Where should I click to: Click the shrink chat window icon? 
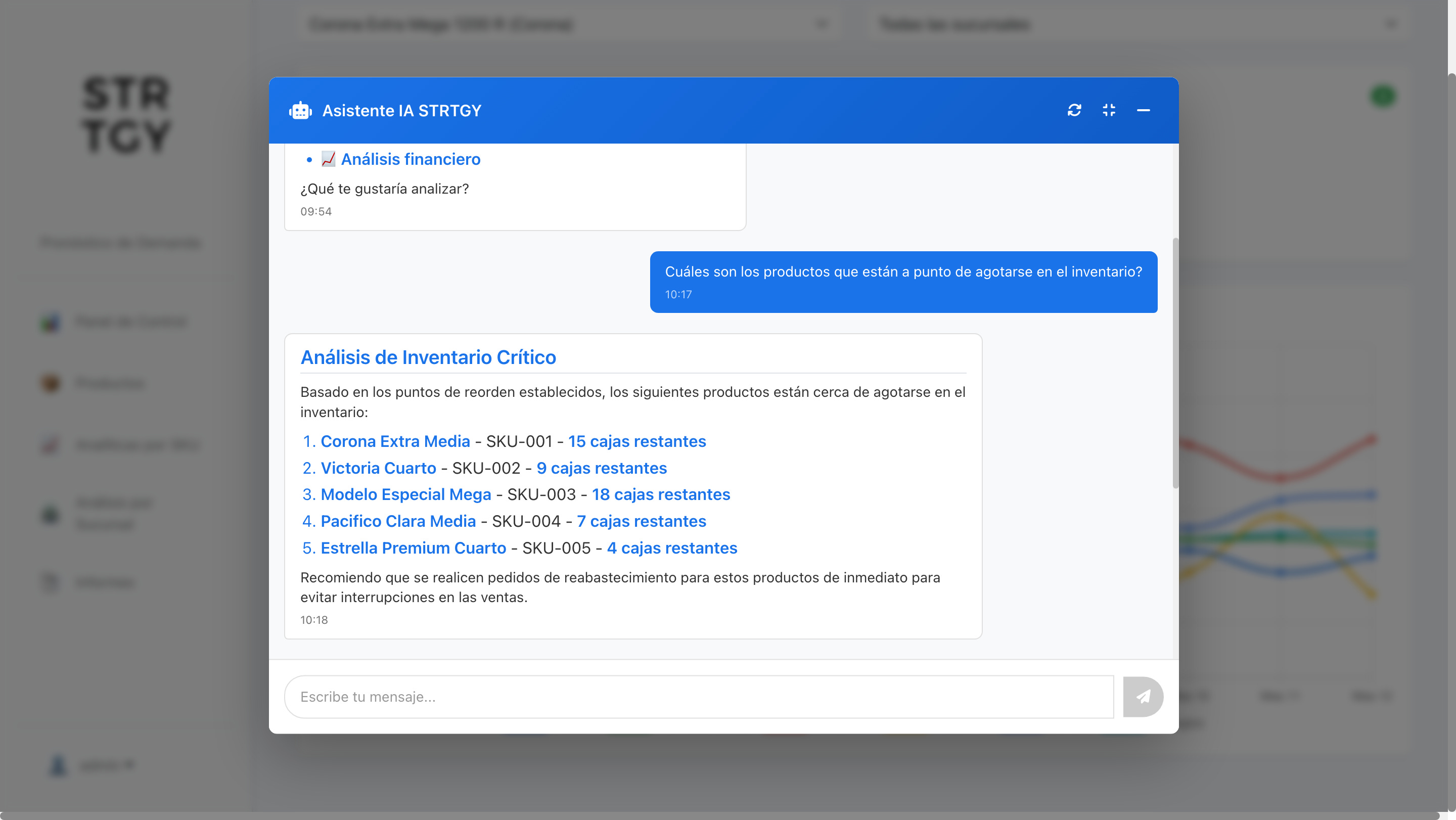click(x=1108, y=110)
